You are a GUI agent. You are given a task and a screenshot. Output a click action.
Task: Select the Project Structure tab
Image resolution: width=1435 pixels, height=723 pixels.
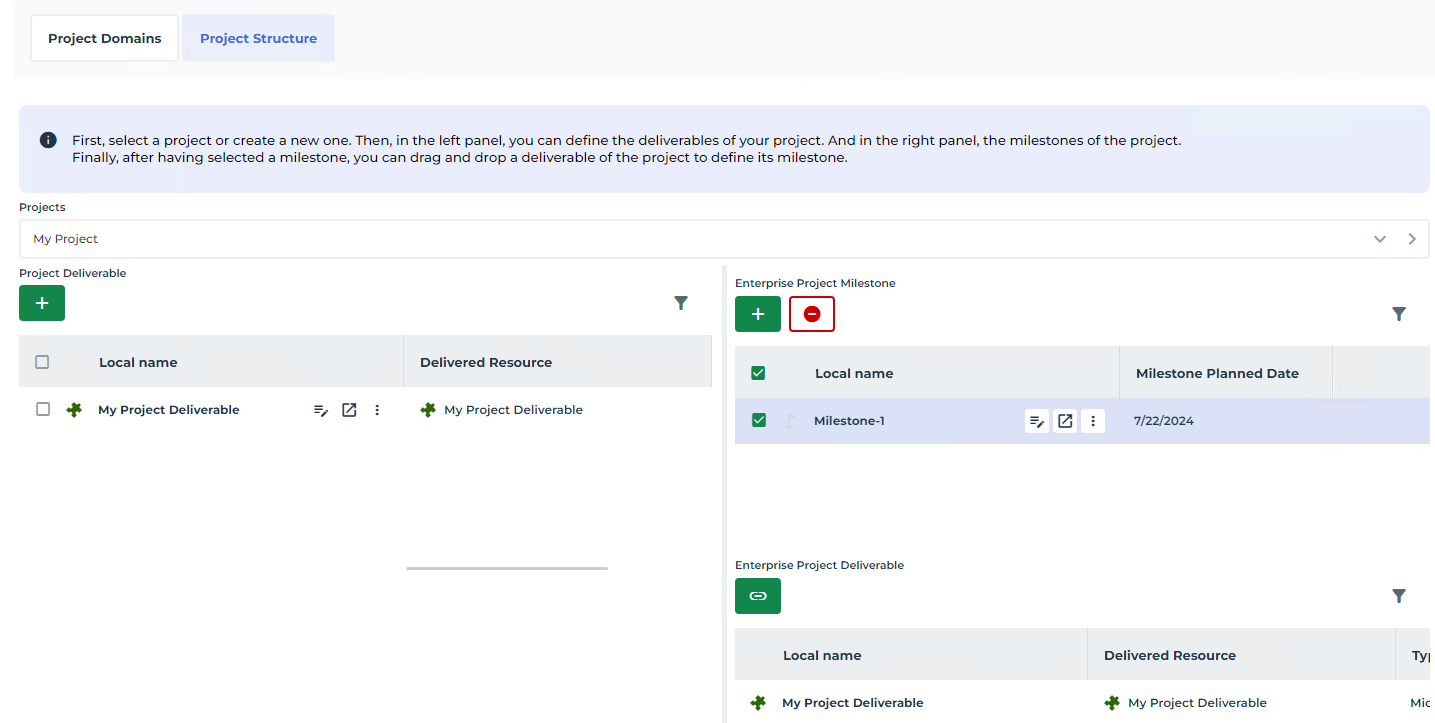[258, 38]
